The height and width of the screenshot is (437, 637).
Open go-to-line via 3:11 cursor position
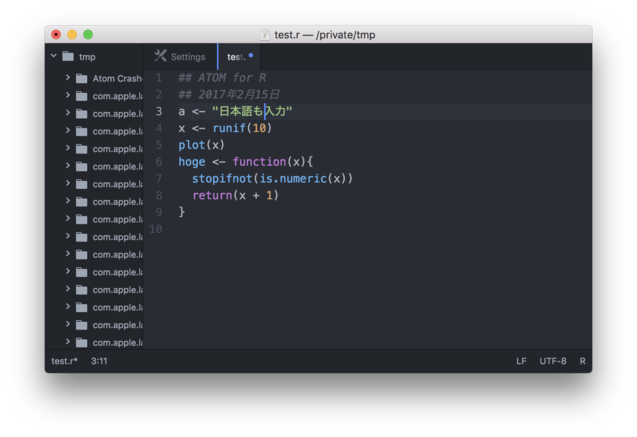click(x=100, y=361)
